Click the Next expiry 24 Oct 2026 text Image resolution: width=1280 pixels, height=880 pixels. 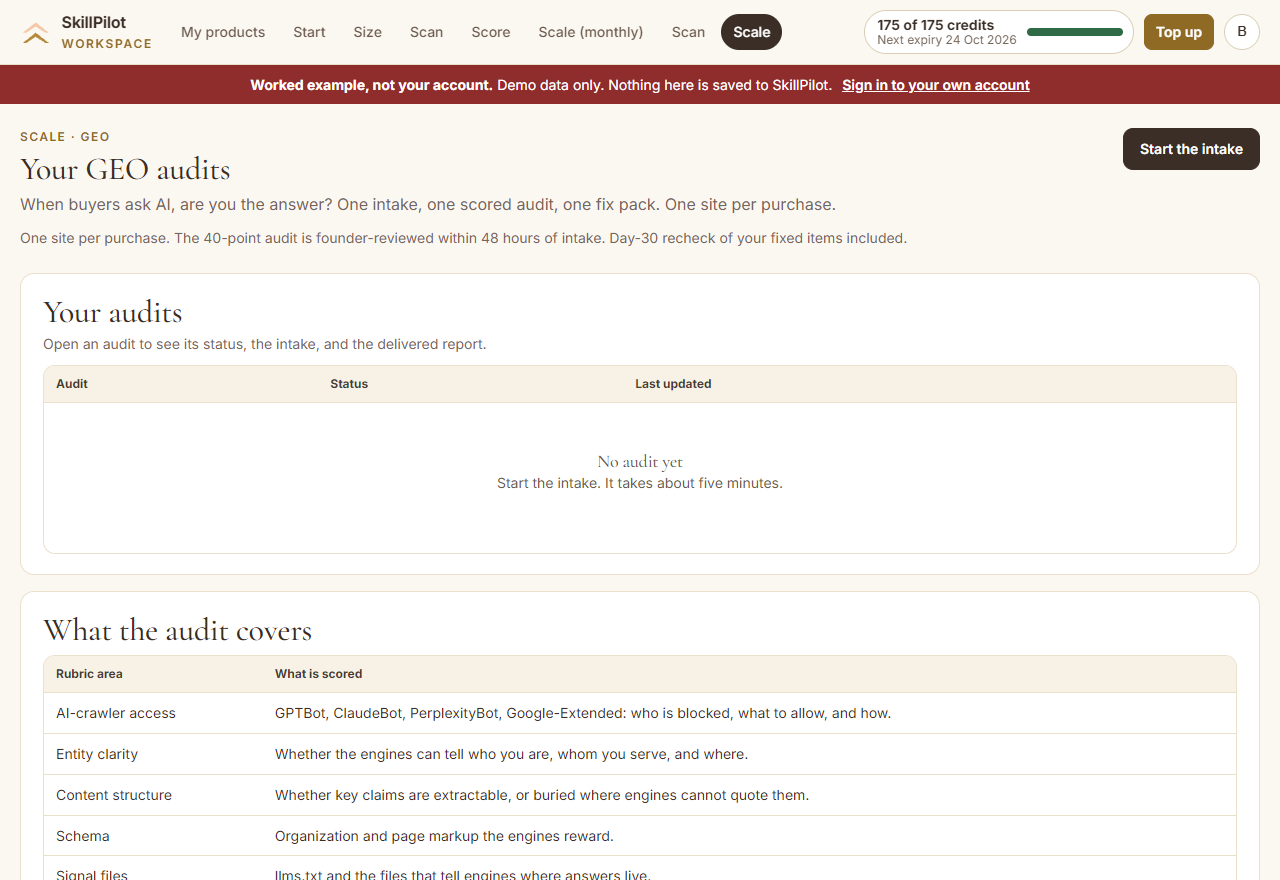[947, 40]
